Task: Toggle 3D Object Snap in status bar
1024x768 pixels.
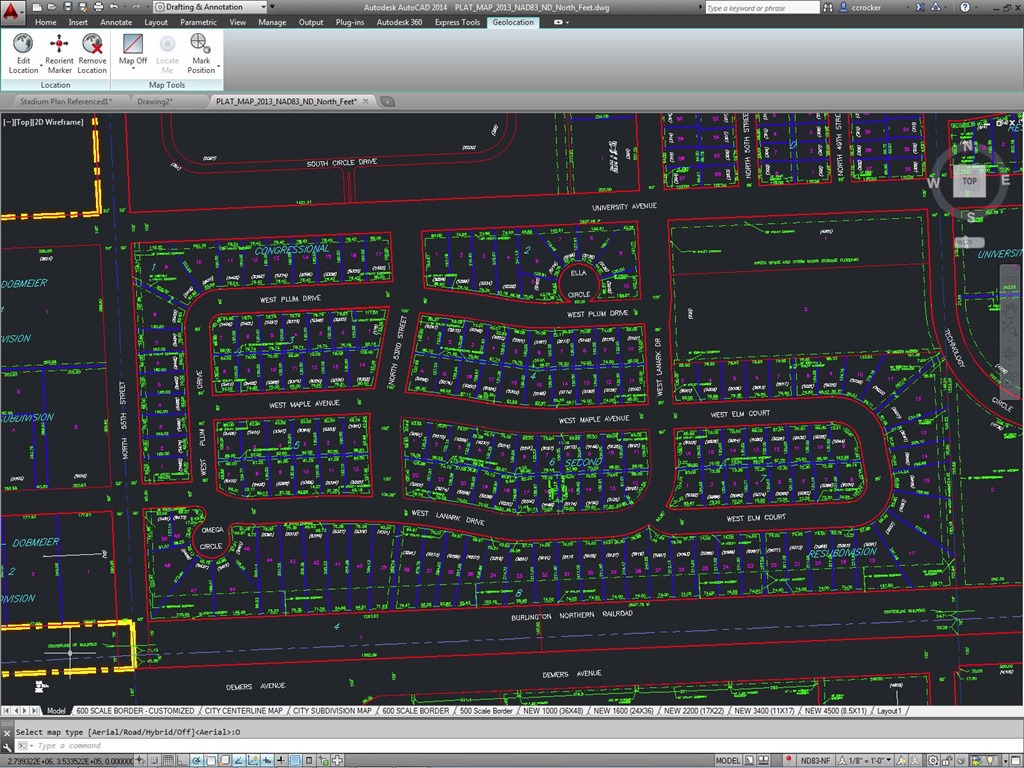Action: pos(225,760)
